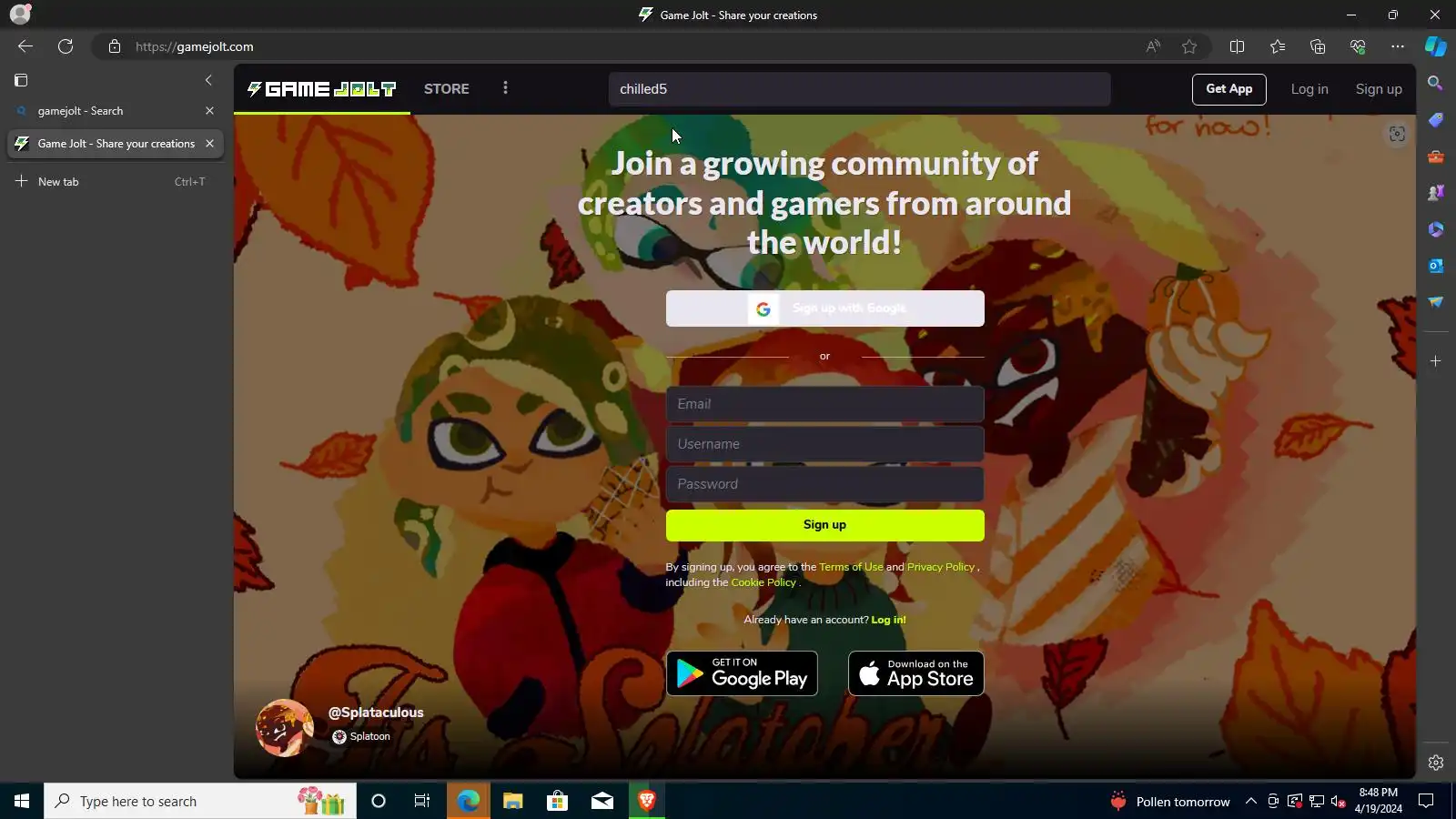Toggle the tab actions menu icon
The image size is (1456, 819).
(x=21, y=80)
